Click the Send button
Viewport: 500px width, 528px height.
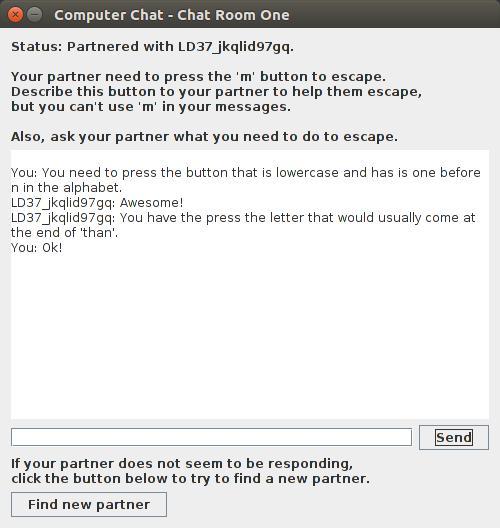pos(454,437)
